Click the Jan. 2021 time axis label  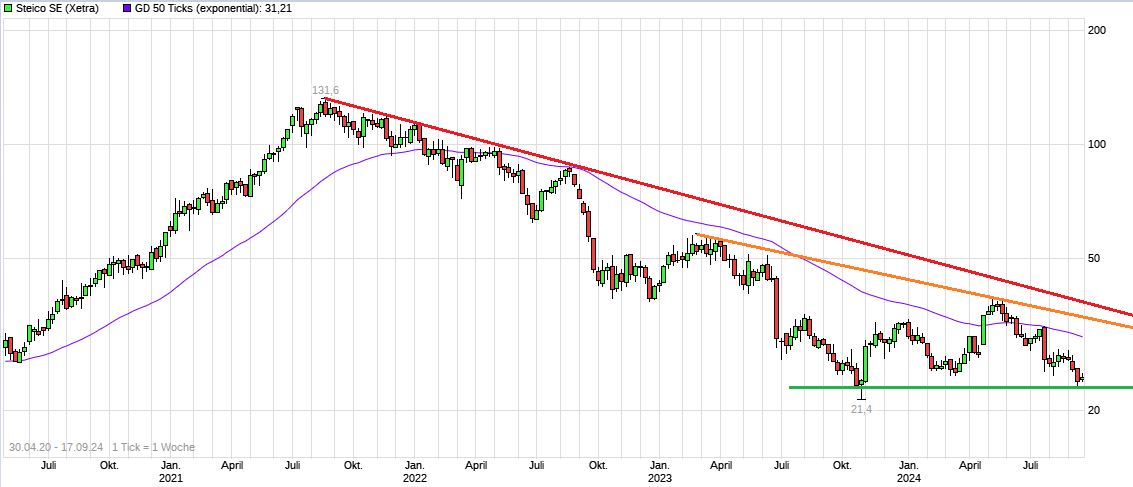tap(171, 471)
